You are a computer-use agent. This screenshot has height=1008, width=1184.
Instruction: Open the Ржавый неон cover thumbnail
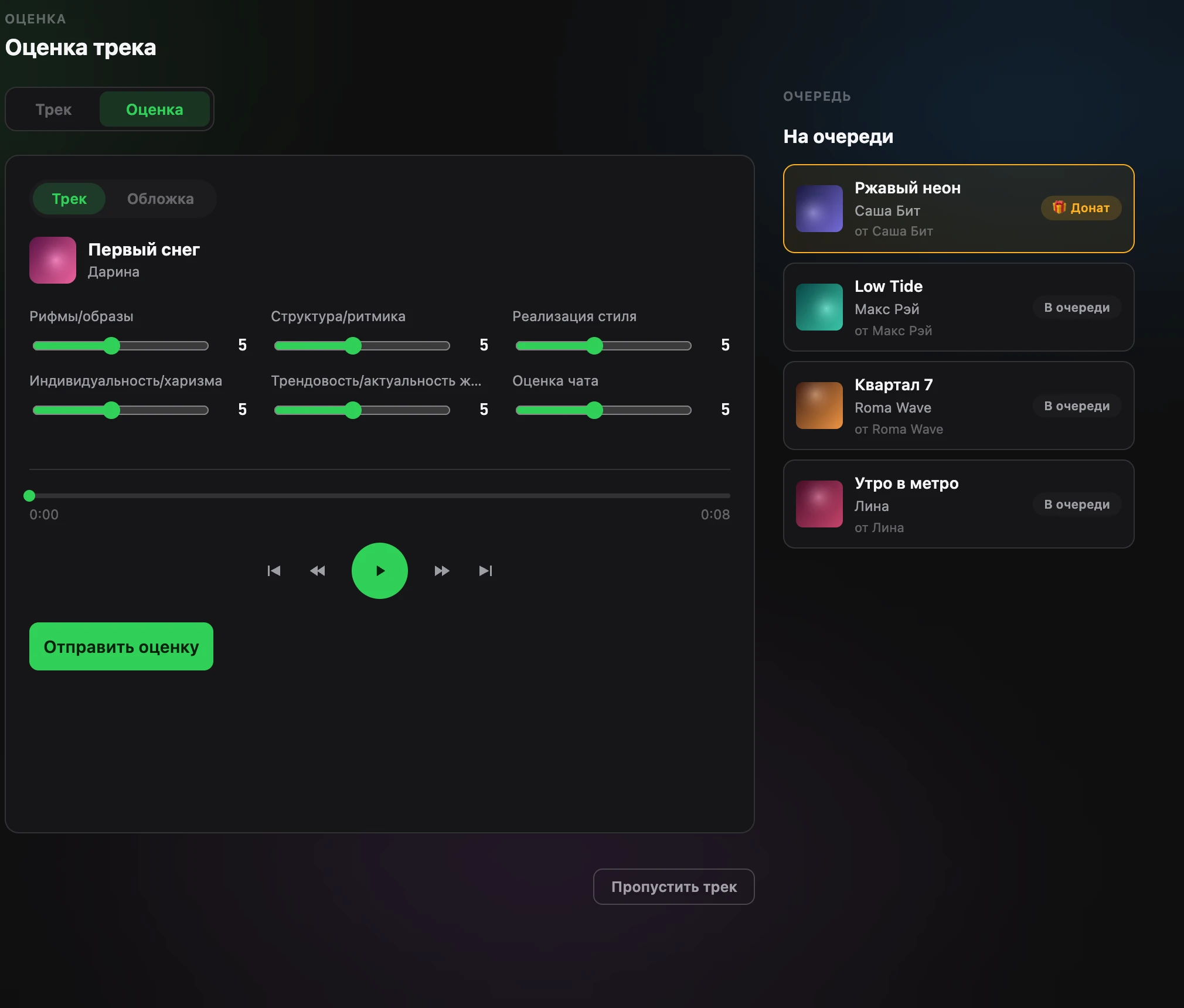click(x=819, y=209)
